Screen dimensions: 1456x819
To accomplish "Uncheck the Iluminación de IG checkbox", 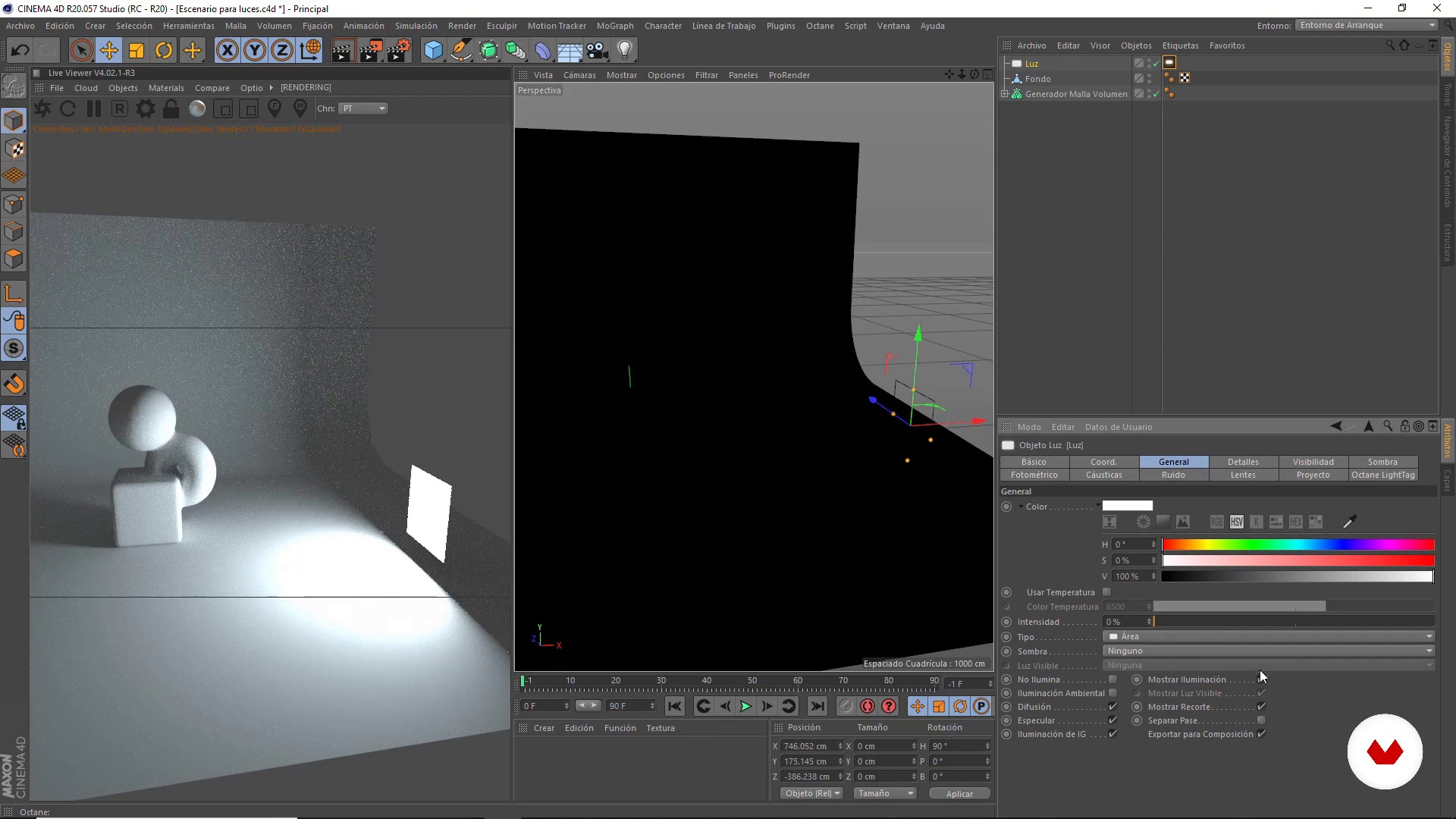I will 1112,734.
